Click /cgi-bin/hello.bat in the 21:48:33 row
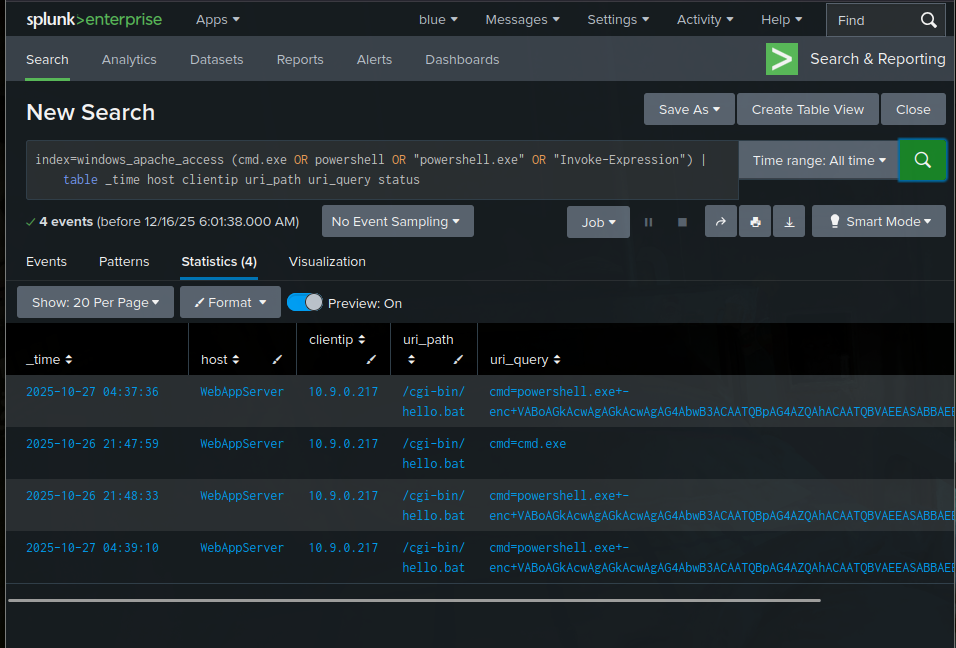This screenshot has width=956, height=648. pyautogui.click(x=433, y=505)
